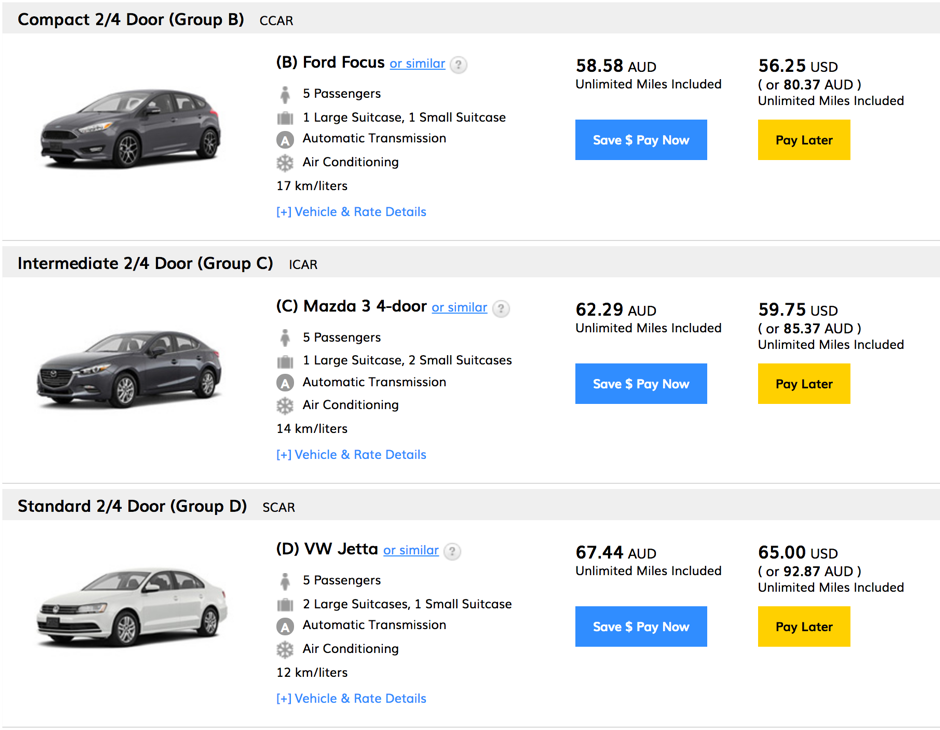The image size is (940, 730).
Task: Click passenger icon in Ford Focus listing
Action: tap(285, 94)
